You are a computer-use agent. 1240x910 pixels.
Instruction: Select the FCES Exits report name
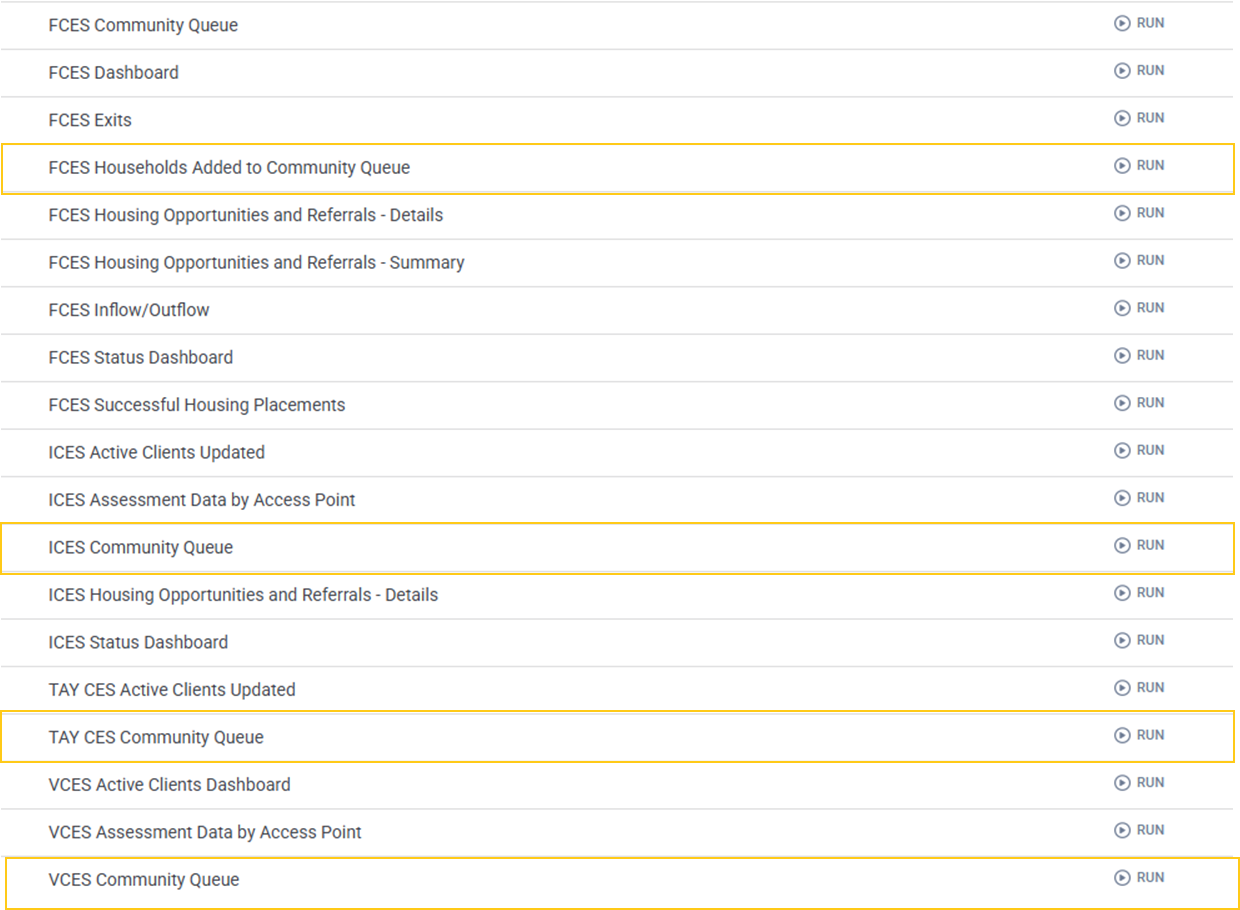pos(90,120)
